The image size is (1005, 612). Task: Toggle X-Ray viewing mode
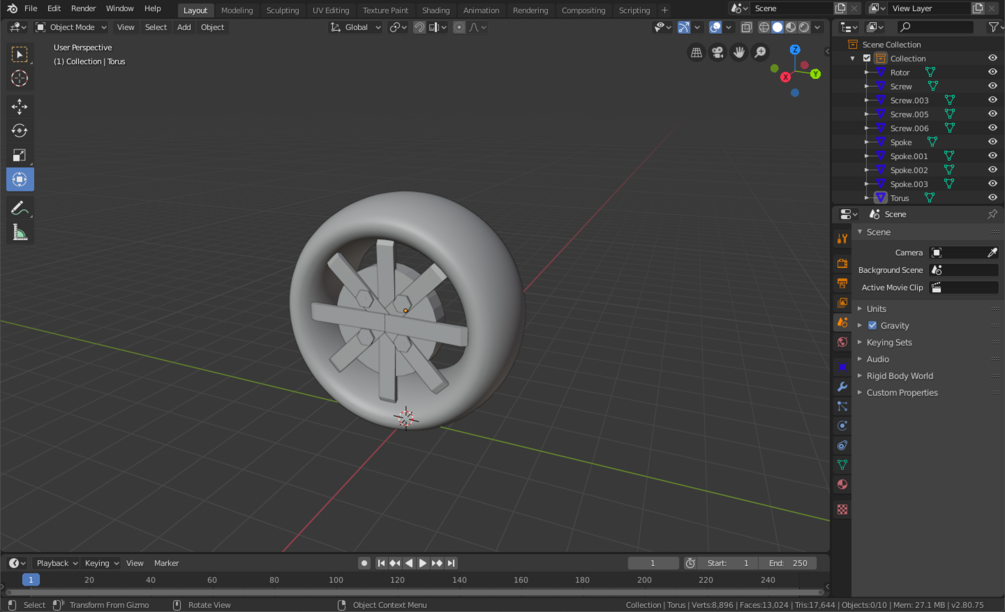(x=746, y=27)
